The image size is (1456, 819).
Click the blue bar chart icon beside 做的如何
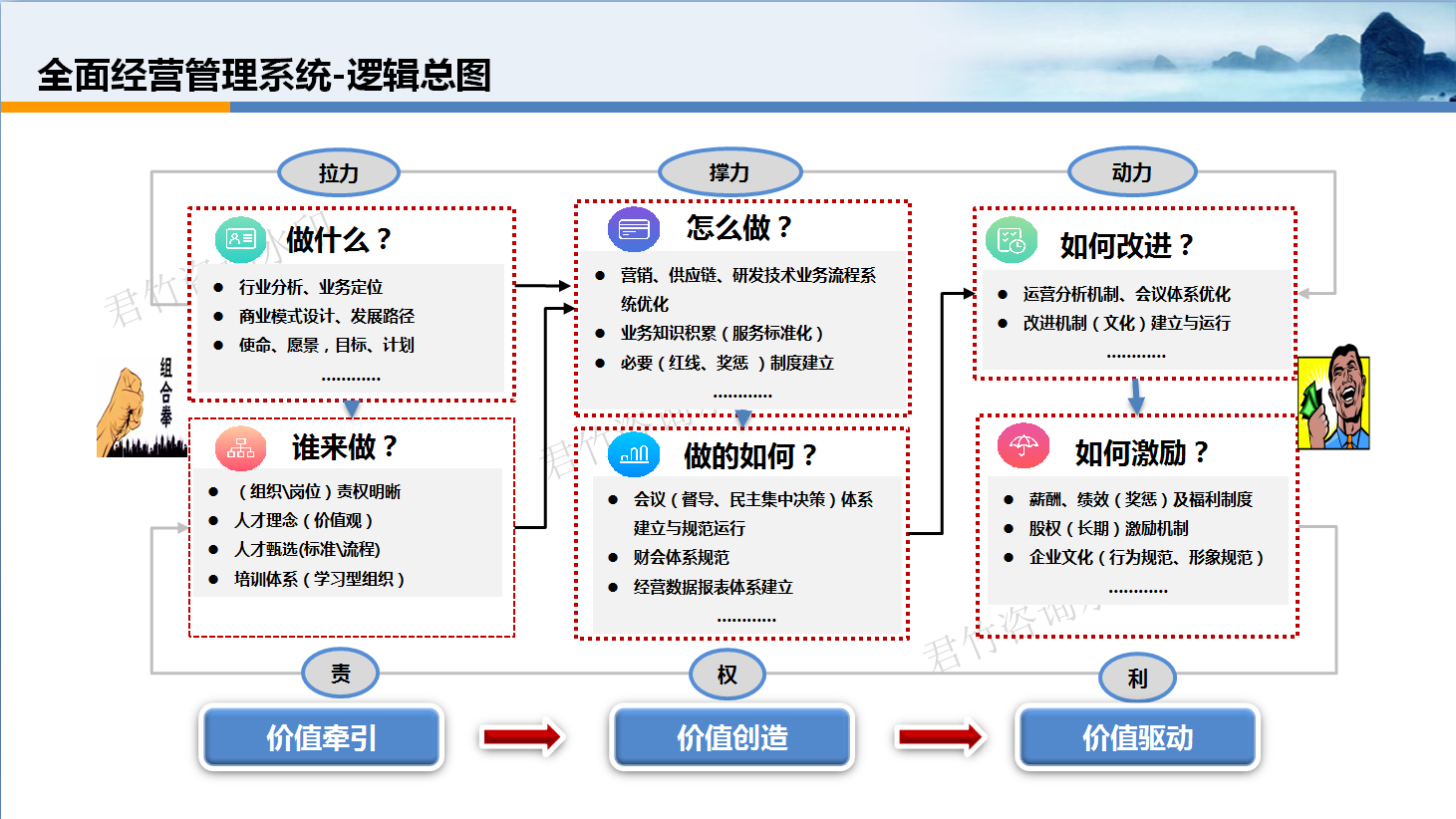click(x=634, y=455)
